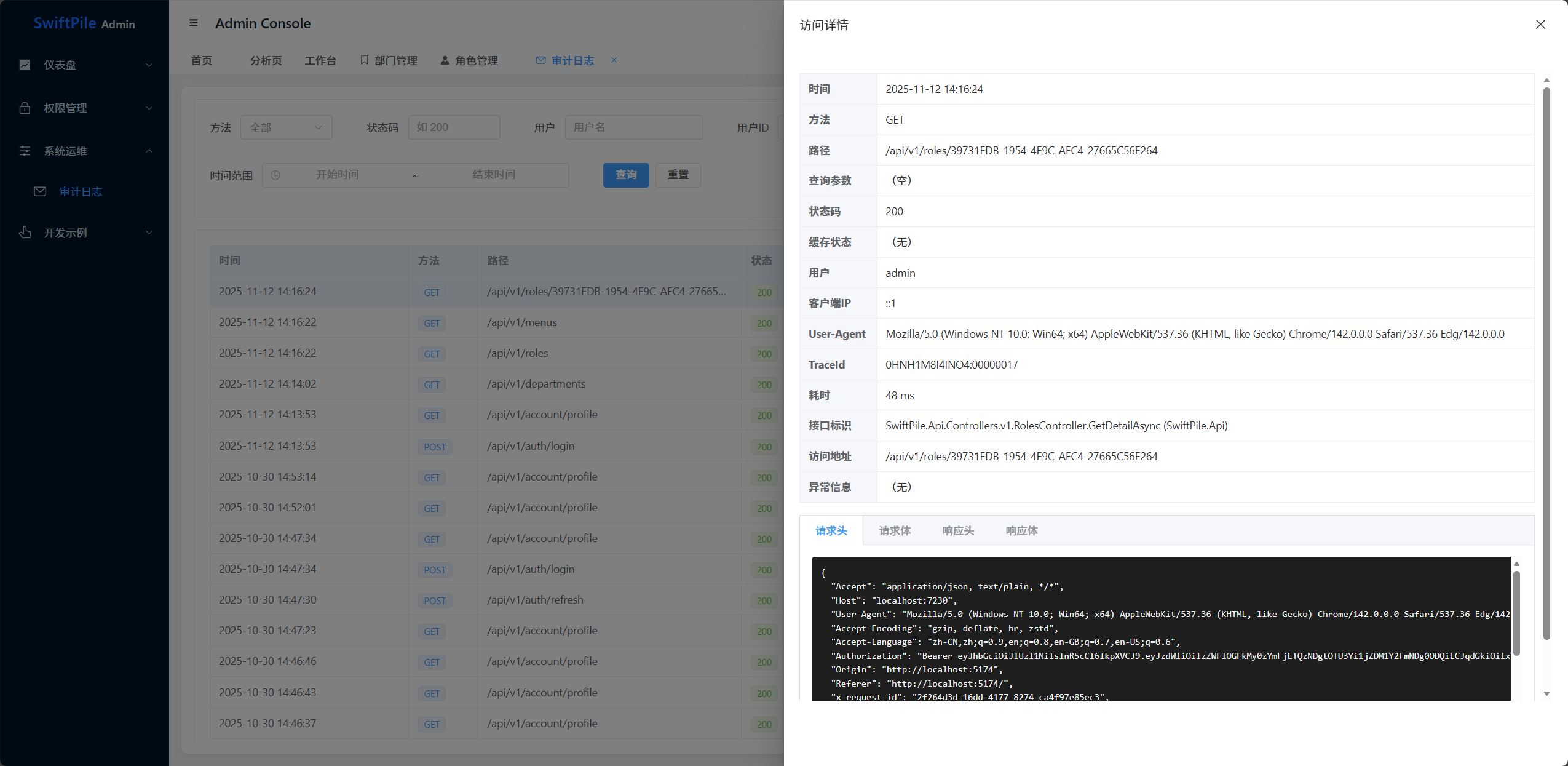Click the blue 查询 button
Image resolution: width=1568 pixels, height=766 pixels.
pyautogui.click(x=626, y=175)
